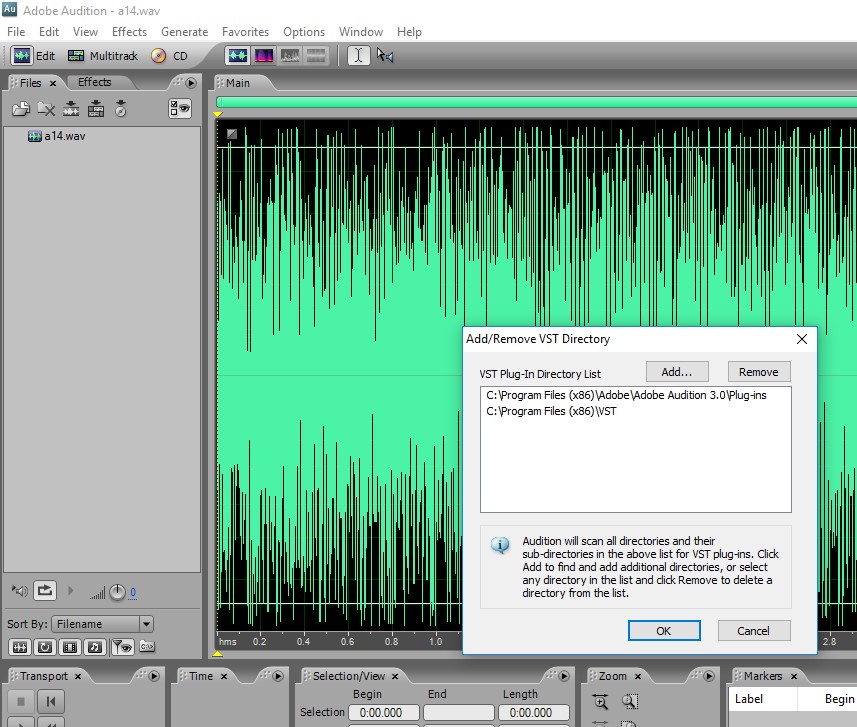Close the Zoom panel tab
857x727 pixels.
tap(637, 677)
